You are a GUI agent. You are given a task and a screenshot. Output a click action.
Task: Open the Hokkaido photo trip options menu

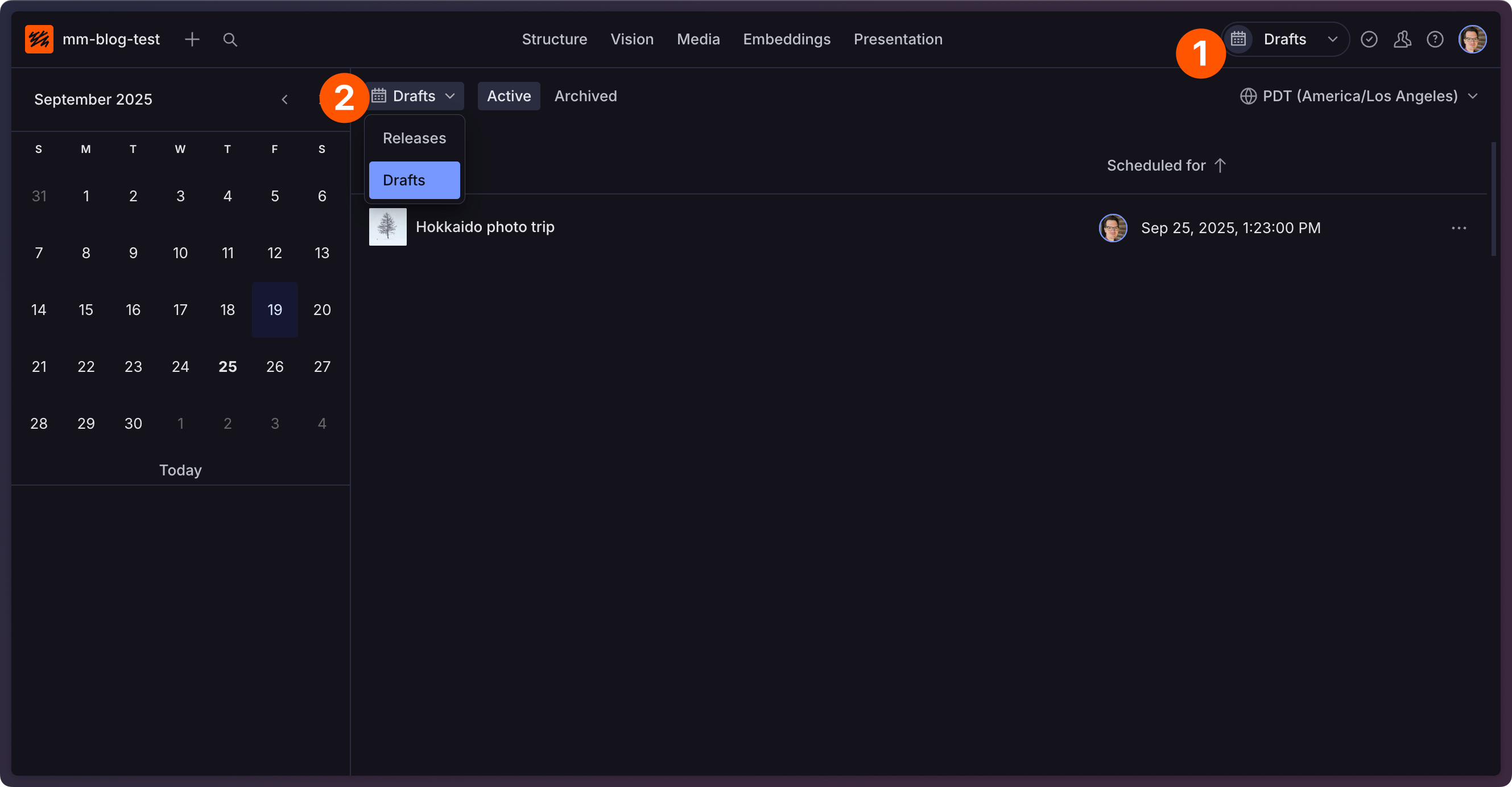pyautogui.click(x=1459, y=227)
